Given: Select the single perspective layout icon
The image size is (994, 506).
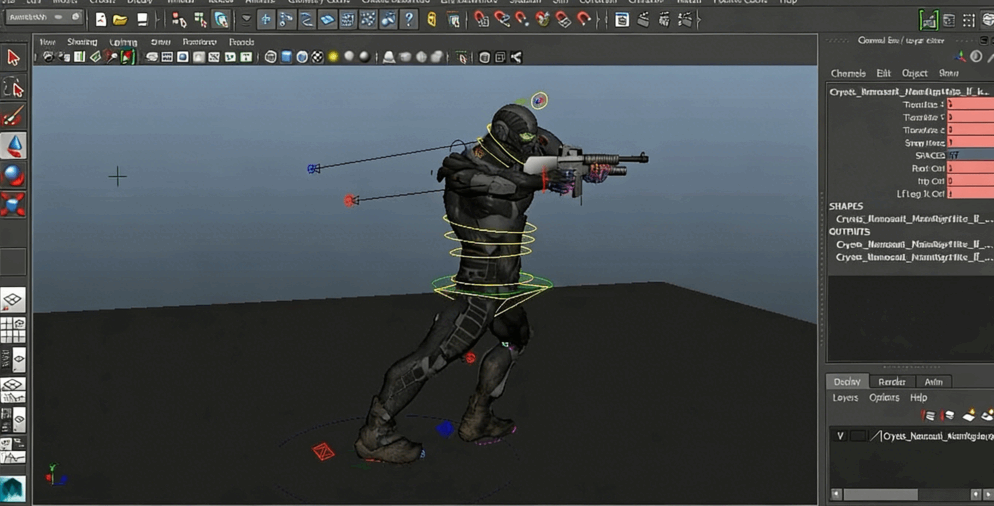Looking at the screenshot, I should pyautogui.click(x=13, y=300).
